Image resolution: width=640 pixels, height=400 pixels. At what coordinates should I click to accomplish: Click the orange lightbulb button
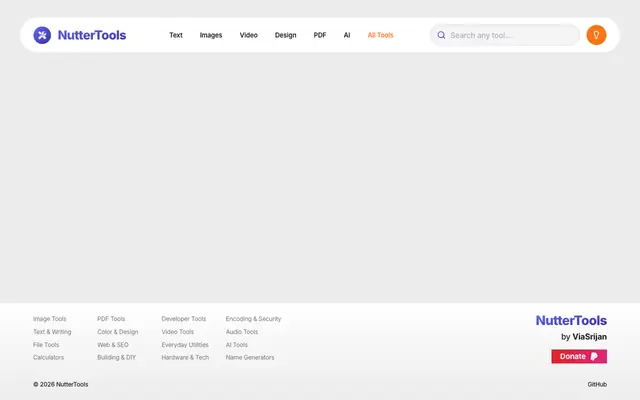pyautogui.click(x=596, y=35)
